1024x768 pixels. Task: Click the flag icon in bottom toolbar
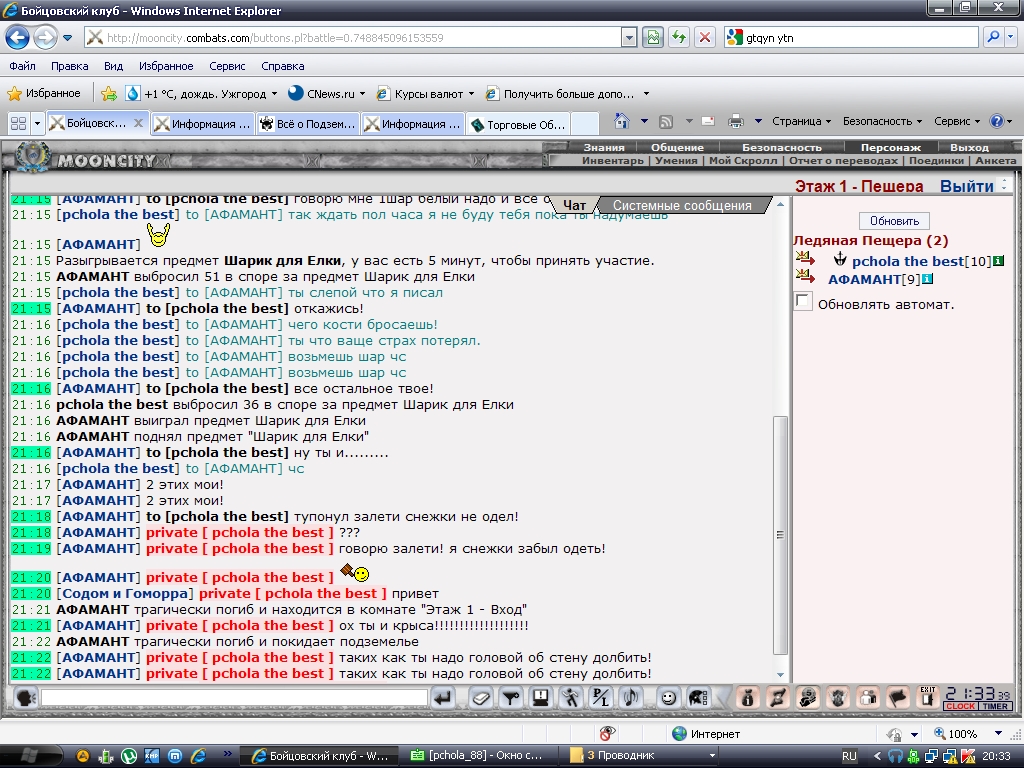[x=898, y=698]
